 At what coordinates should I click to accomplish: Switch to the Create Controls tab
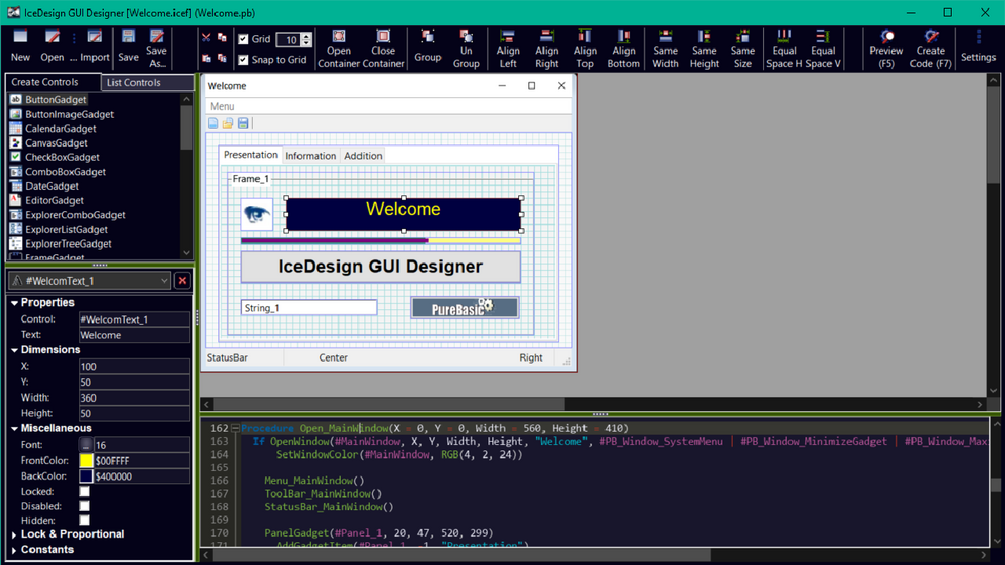point(53,82)
